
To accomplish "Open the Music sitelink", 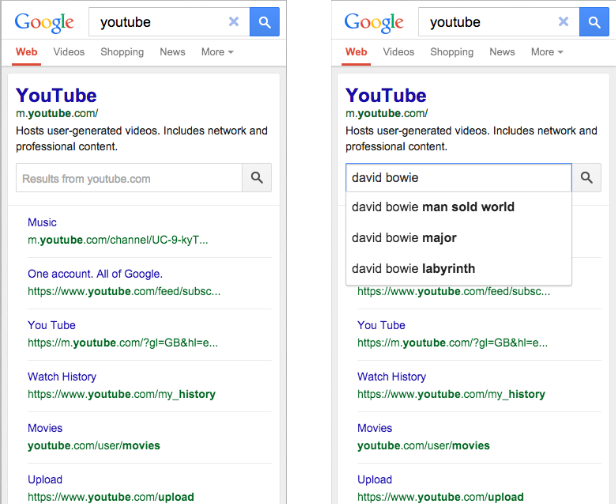I will click(42, 222).
